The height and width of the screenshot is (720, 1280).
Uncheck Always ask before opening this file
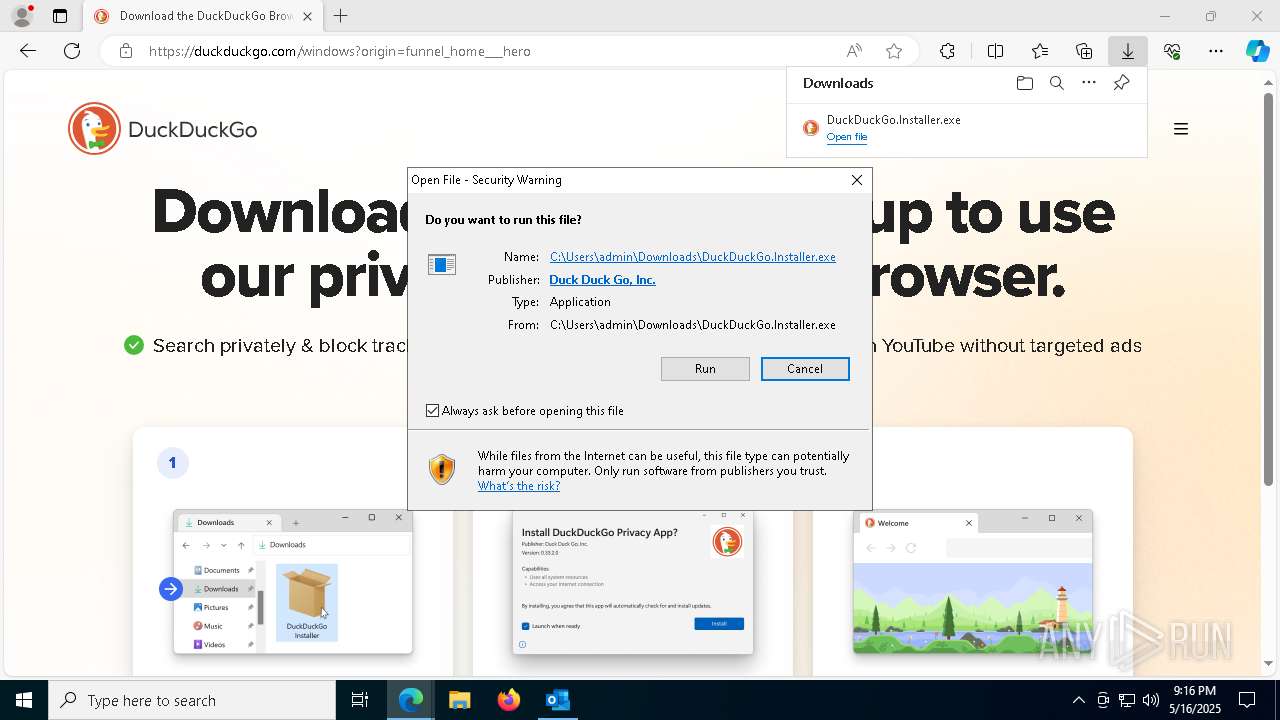[x=433, y=411]
